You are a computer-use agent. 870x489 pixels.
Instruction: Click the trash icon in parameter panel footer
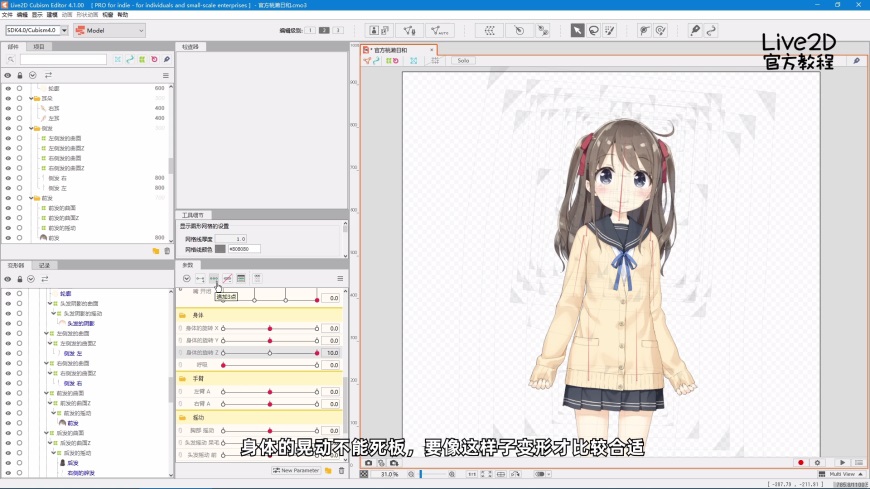pos(341,471)
